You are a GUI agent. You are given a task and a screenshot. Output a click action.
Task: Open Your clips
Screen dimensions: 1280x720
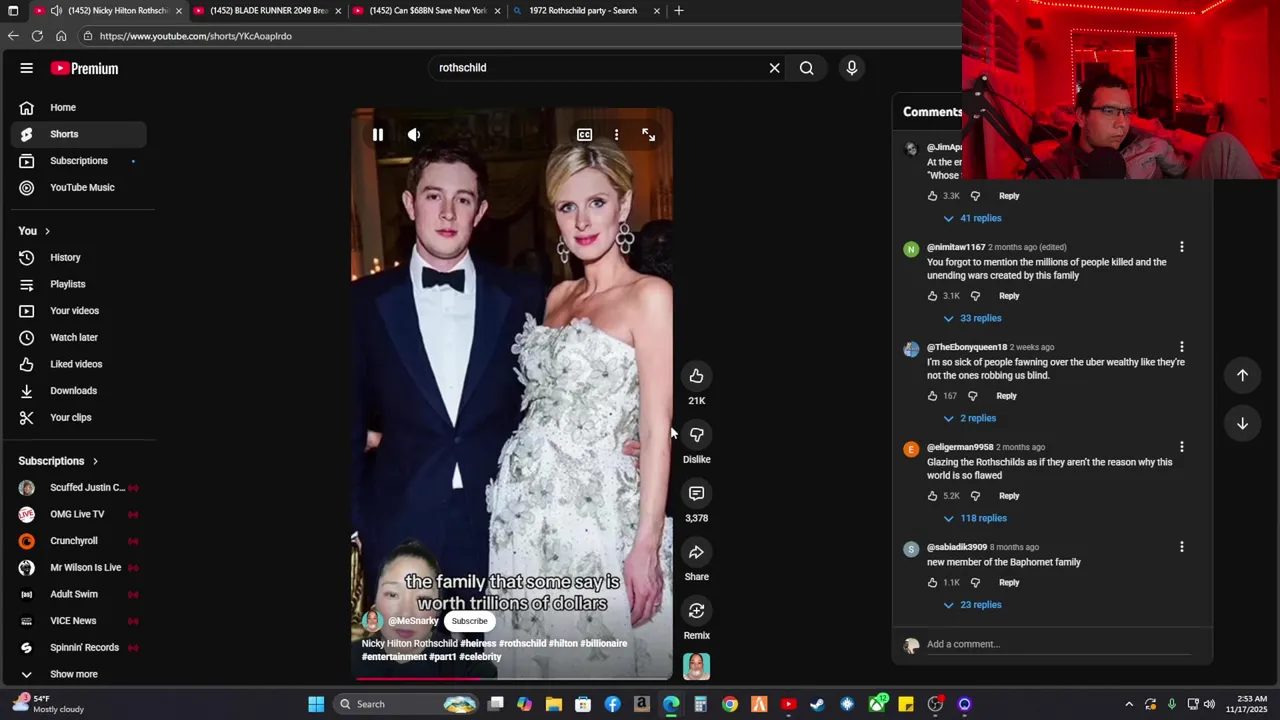point(78,418)
